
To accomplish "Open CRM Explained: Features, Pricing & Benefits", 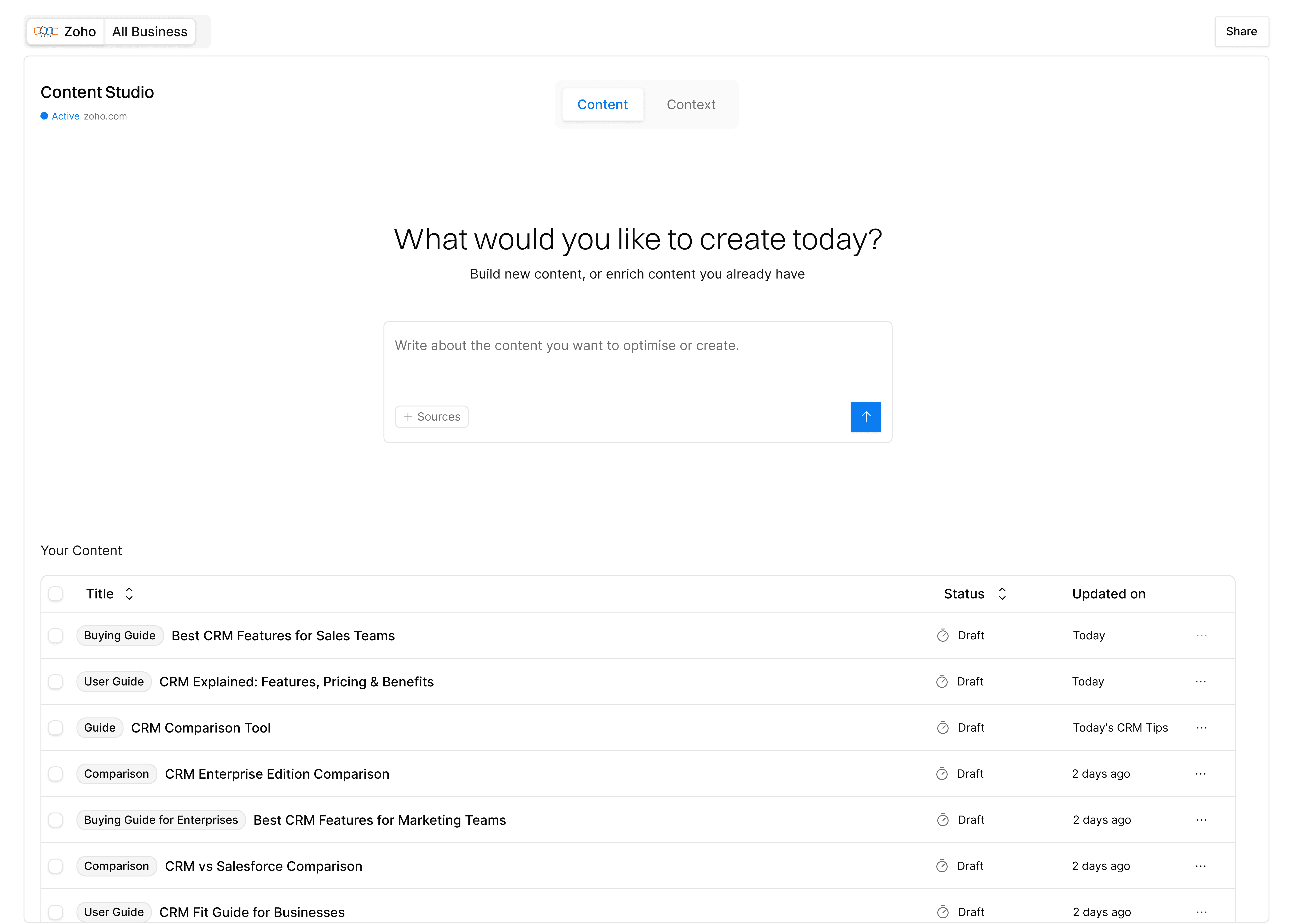I will coord(296,682).
